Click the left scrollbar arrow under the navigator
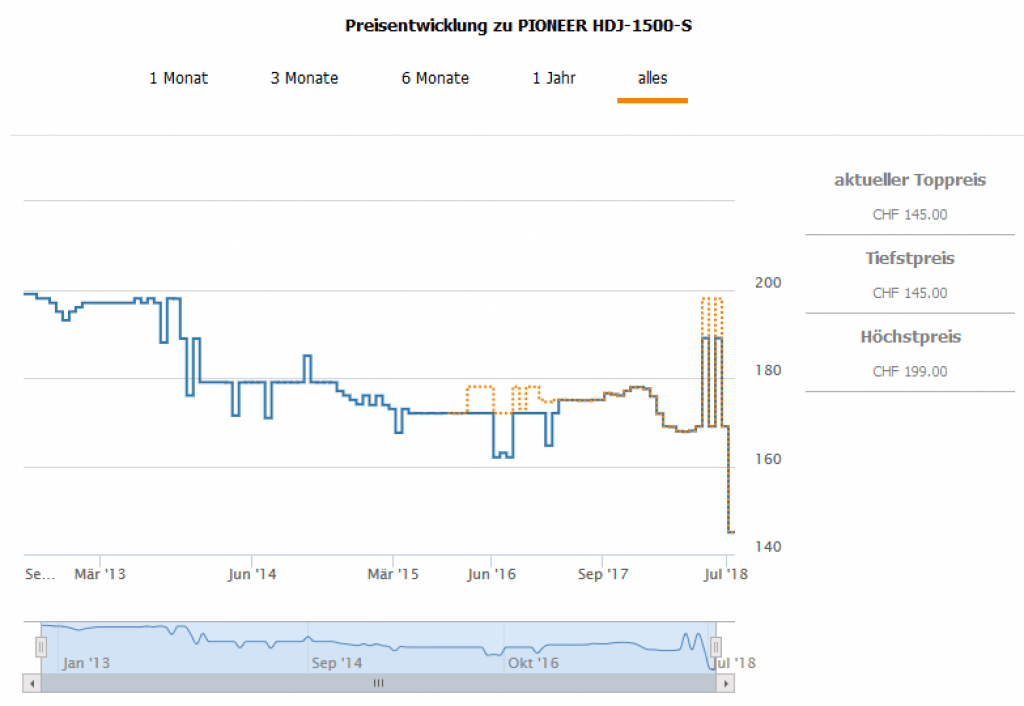 pyautogui.click(x=32, y=683)
